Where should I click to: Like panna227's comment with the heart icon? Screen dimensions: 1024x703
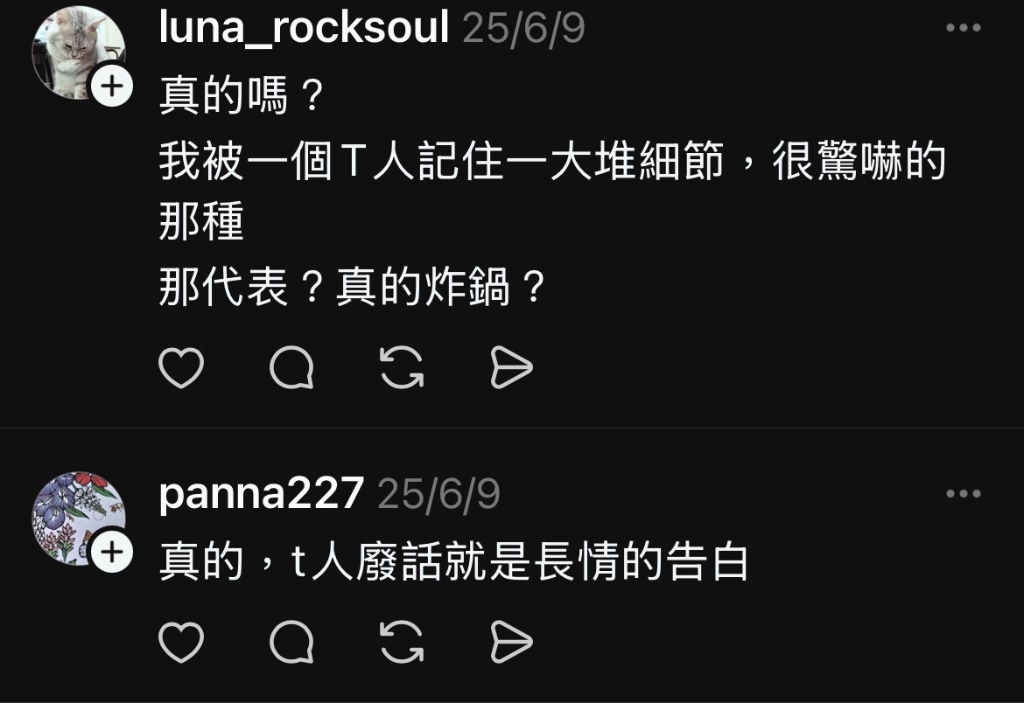pos(181,642)
